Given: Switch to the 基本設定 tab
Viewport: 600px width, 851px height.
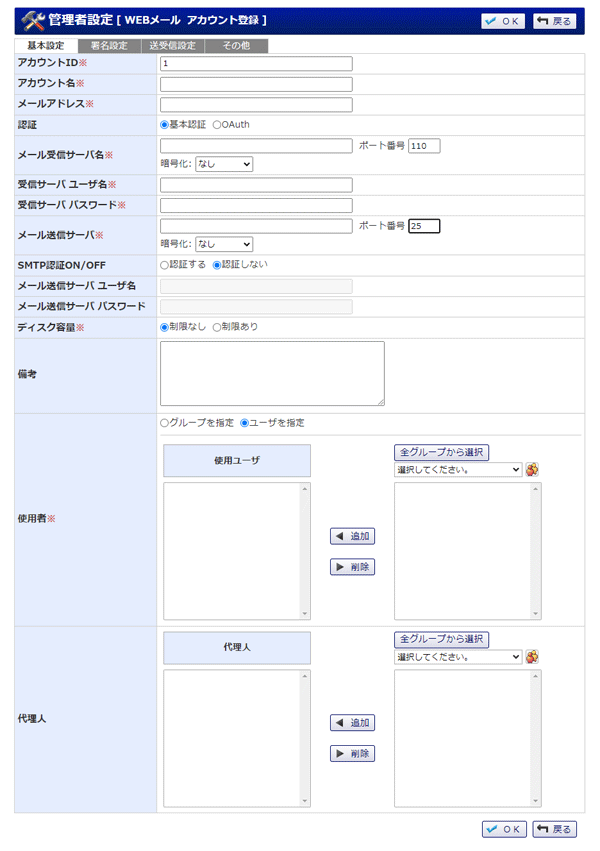Looking at the screenshot, I should click(46, 46).
